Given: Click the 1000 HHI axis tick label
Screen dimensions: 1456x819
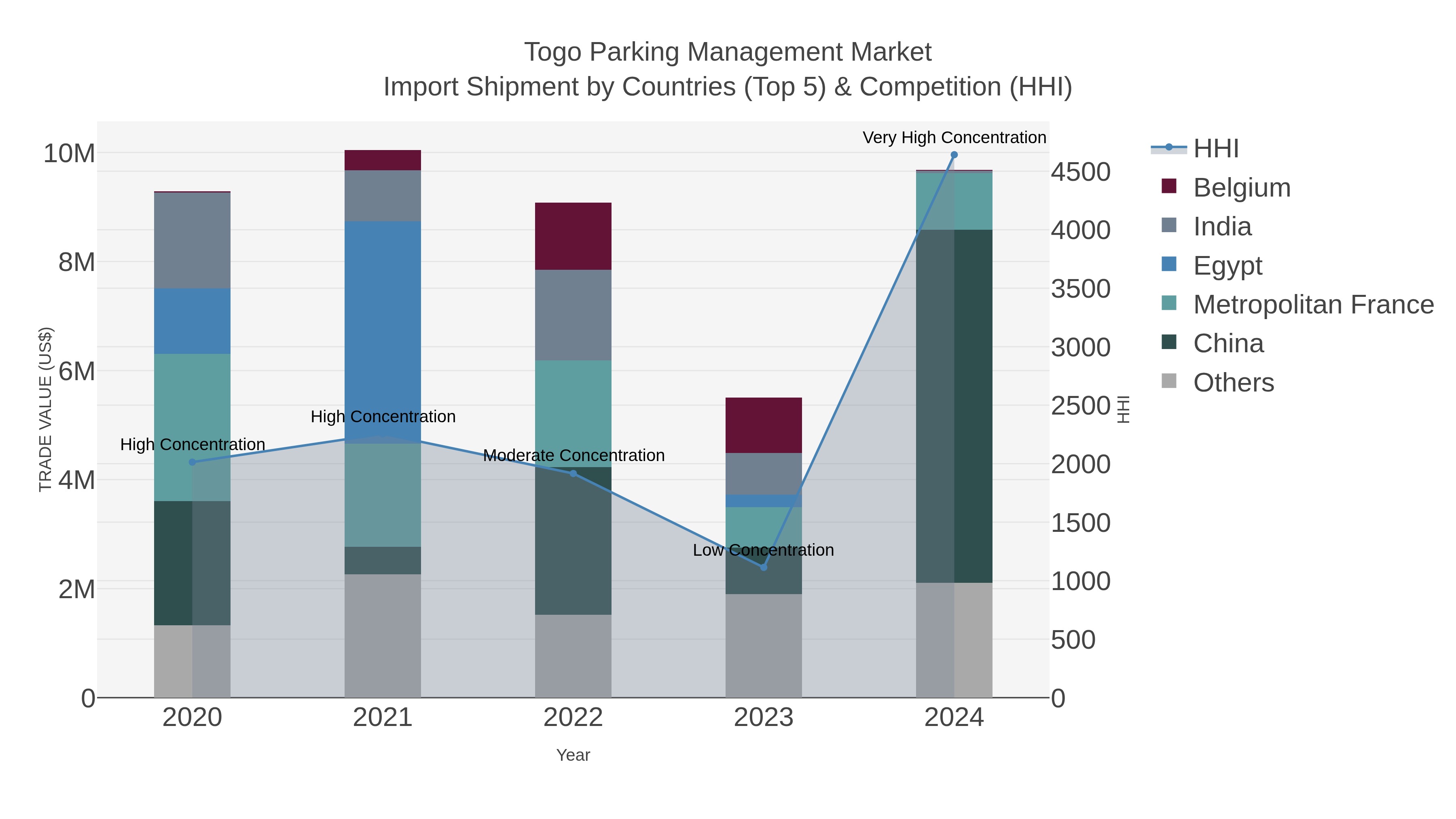Looking at the screenshot, I should point(1081,582).
